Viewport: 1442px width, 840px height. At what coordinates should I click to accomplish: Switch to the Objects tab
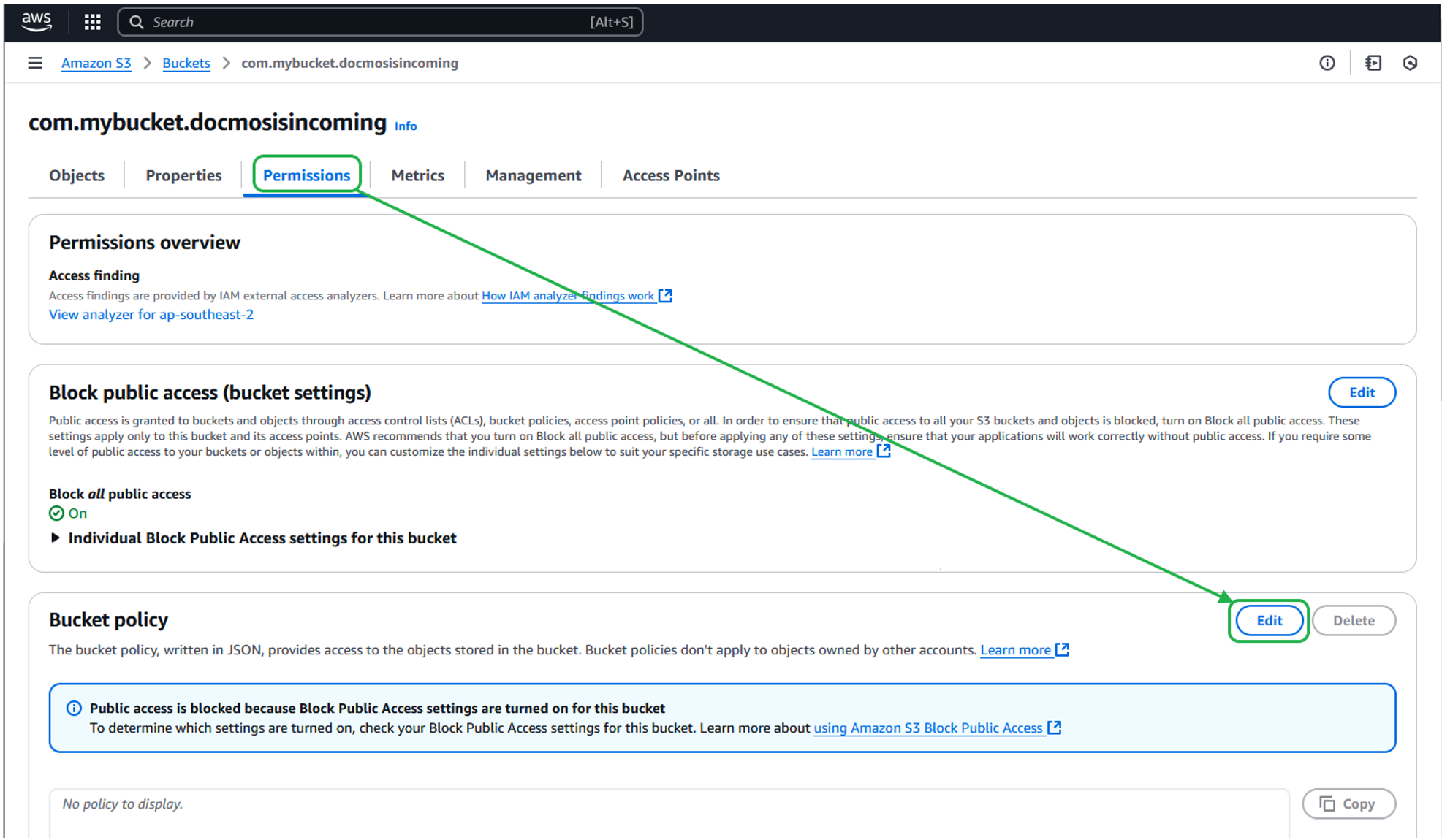pyautogui.click(x=76, y=175)
